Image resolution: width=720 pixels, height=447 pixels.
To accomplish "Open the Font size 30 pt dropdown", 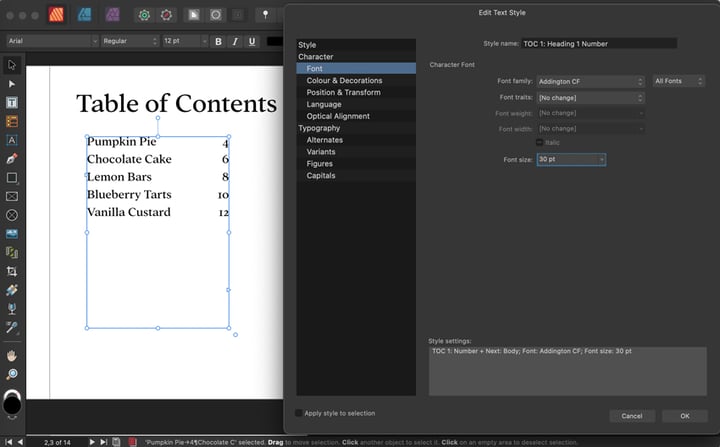I will (x=571, y=159).
